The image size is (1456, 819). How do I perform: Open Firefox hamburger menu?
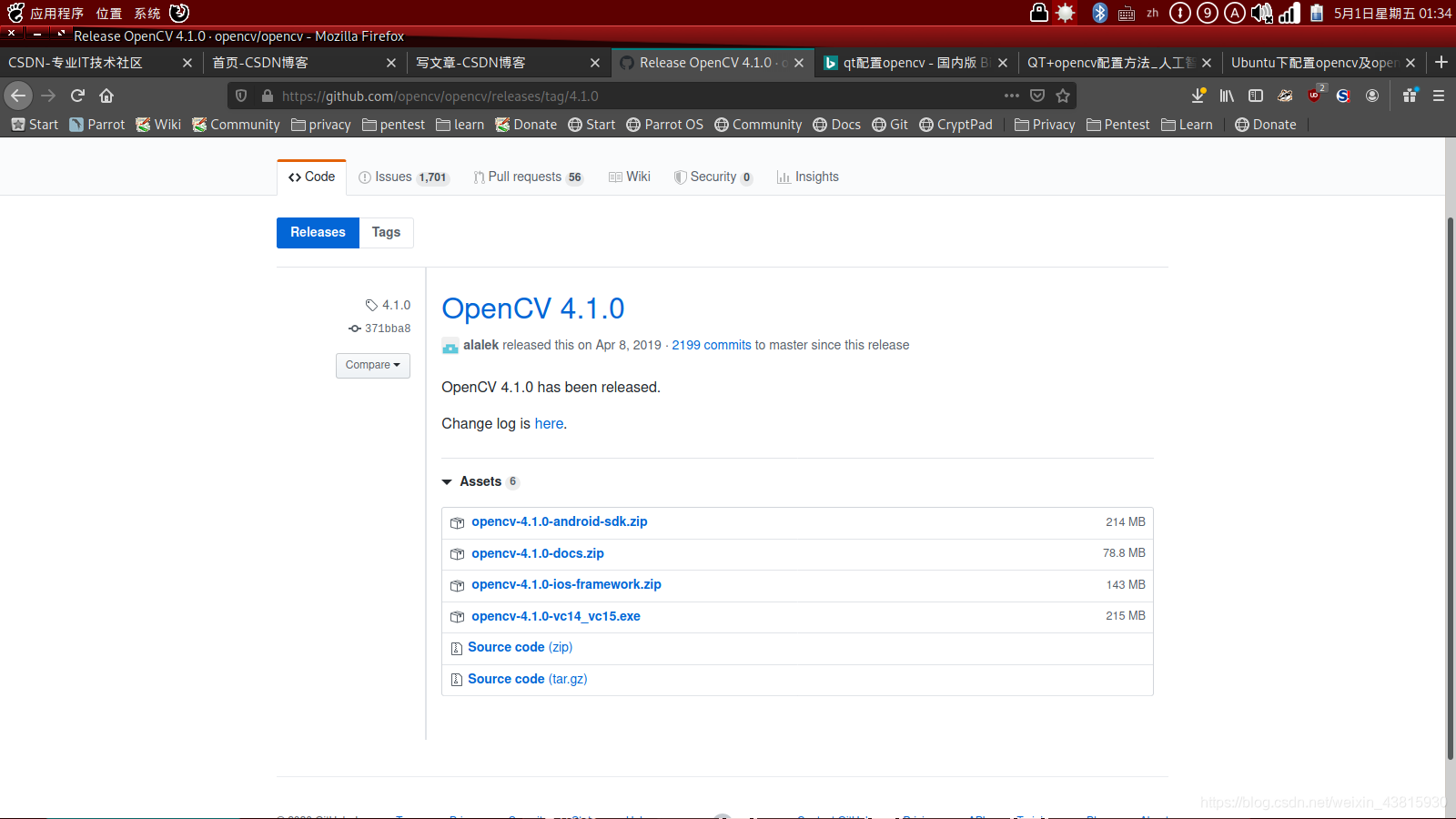click(1439, 96)
